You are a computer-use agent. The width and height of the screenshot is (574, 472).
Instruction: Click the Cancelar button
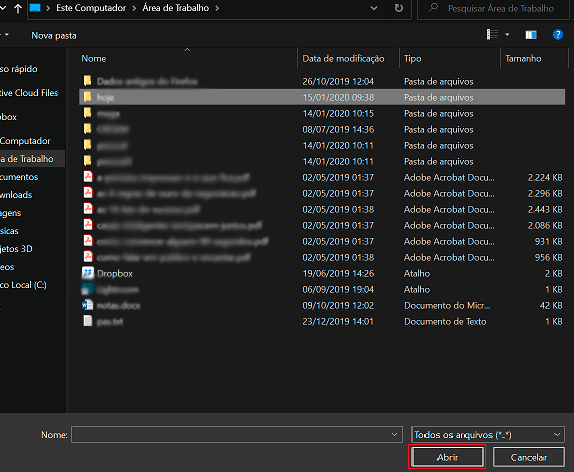click(529, 457)
